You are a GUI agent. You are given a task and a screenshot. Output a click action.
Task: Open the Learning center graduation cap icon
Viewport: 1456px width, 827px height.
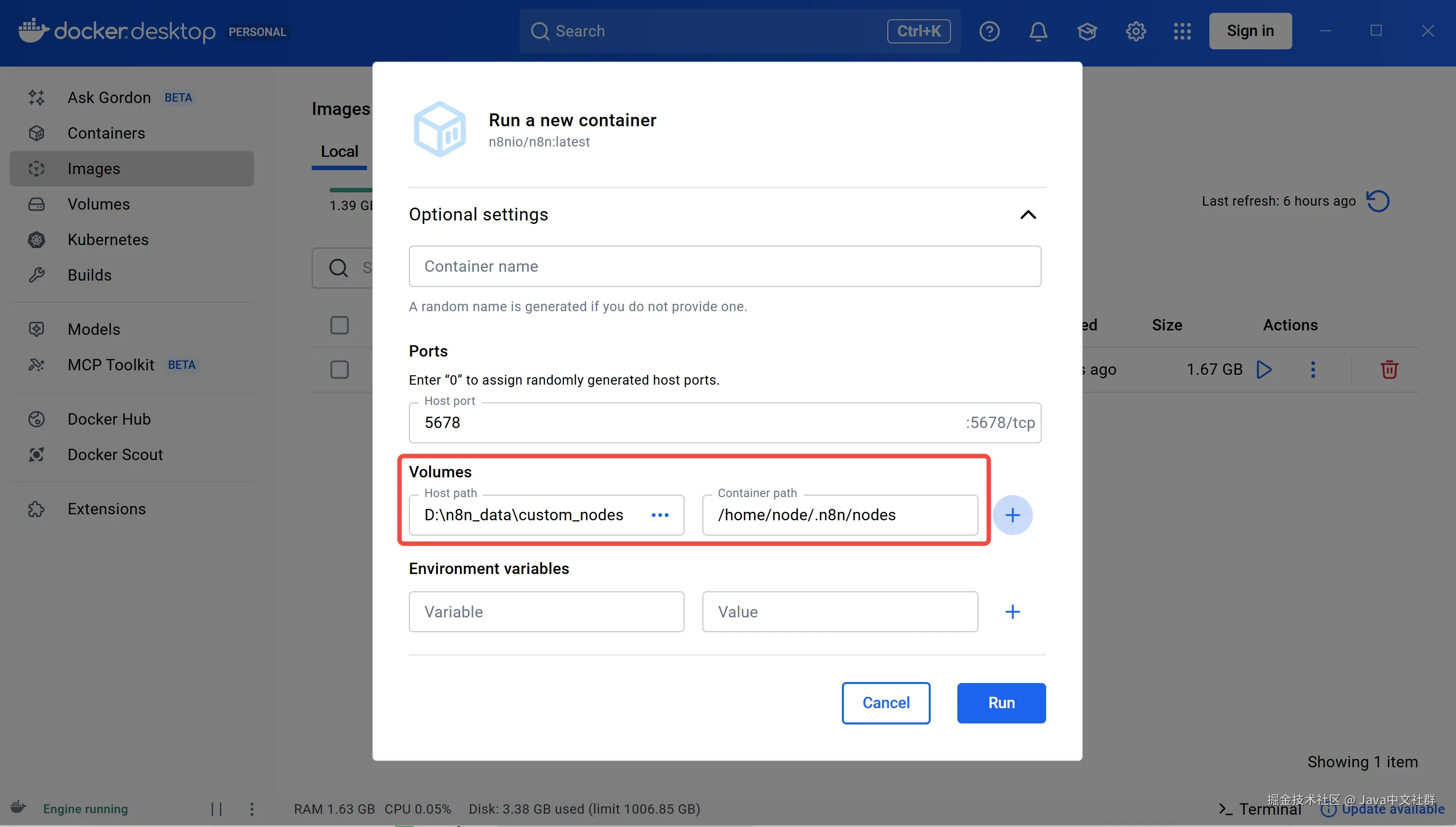(1086, 31)
